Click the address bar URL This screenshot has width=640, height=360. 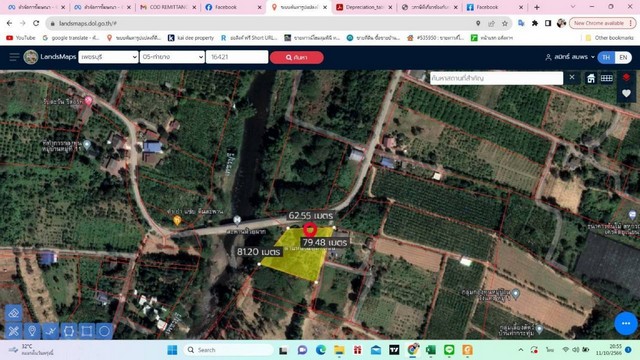[x=87, y=24]
